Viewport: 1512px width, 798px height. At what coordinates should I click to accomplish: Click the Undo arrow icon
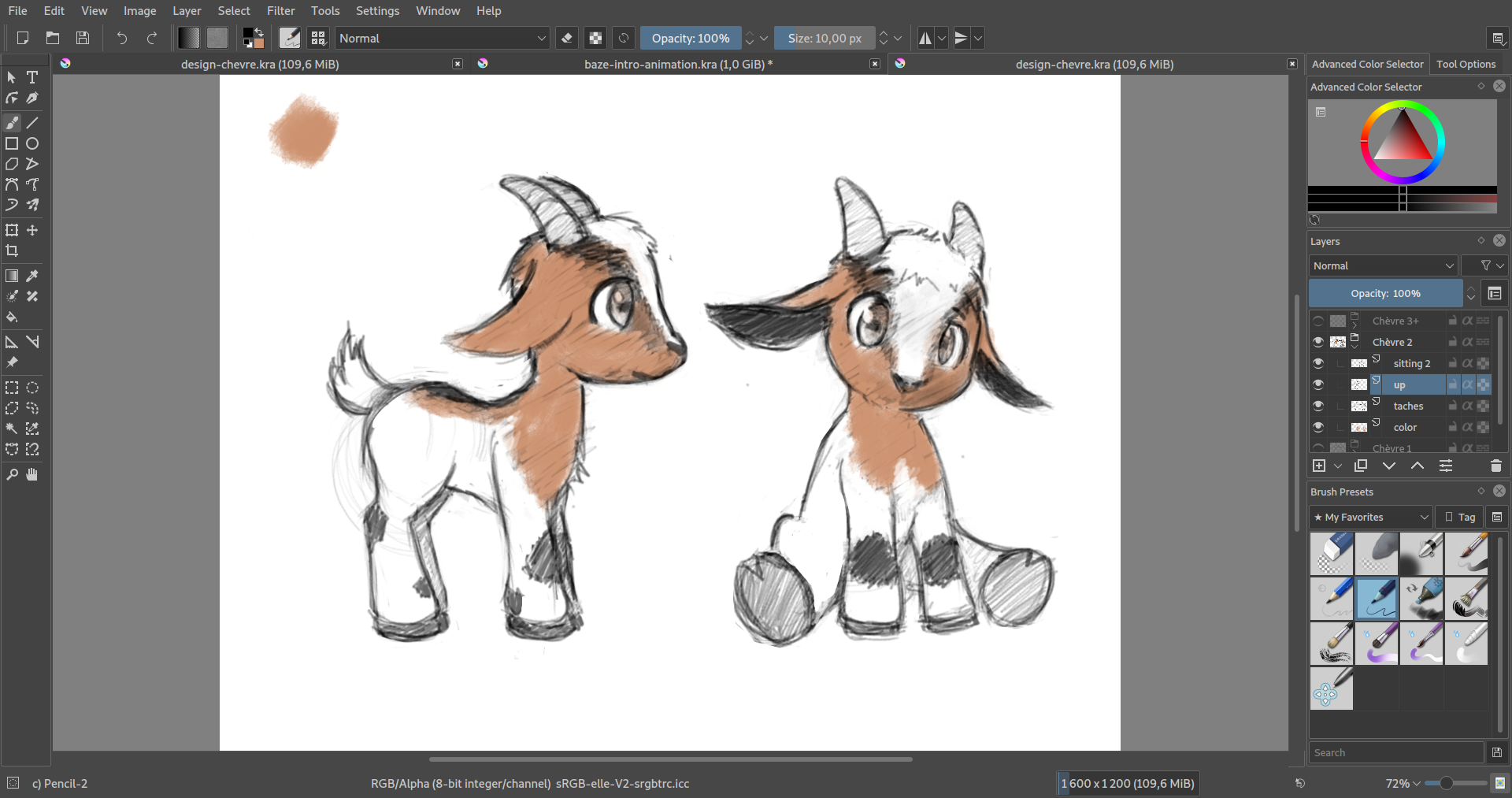pyautogui.click(x=121, y=38)
